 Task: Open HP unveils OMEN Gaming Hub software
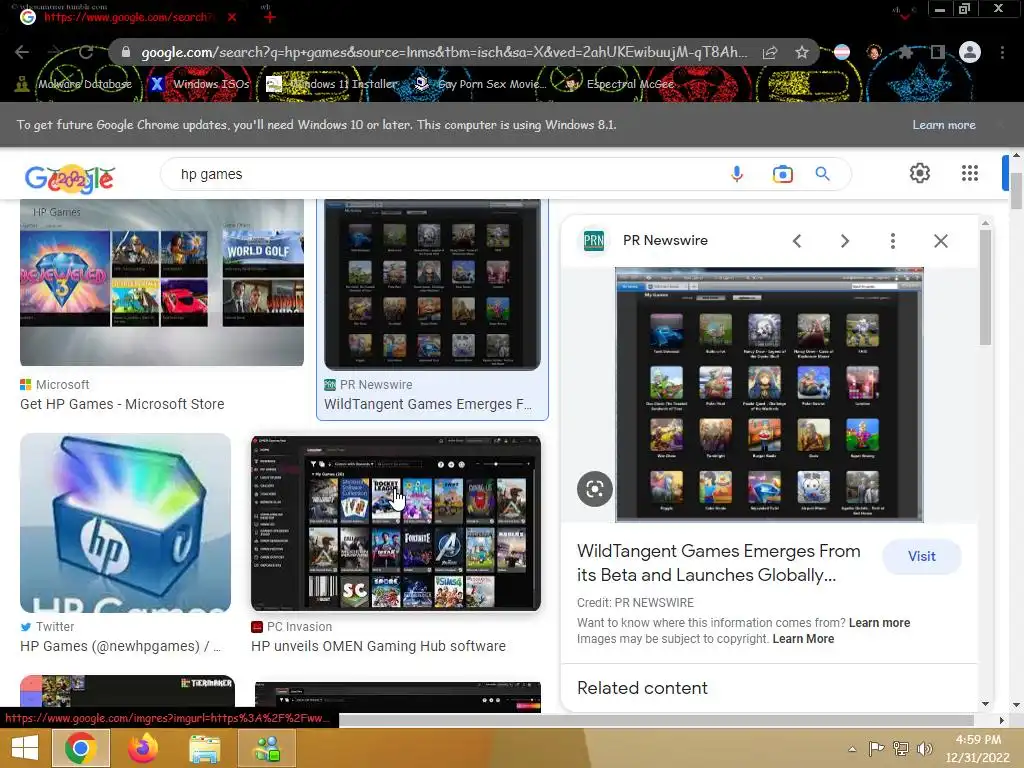tap(378, 646)
